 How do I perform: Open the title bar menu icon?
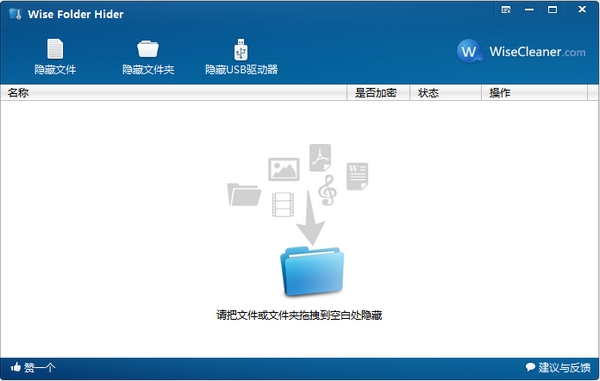coord(506,10)
